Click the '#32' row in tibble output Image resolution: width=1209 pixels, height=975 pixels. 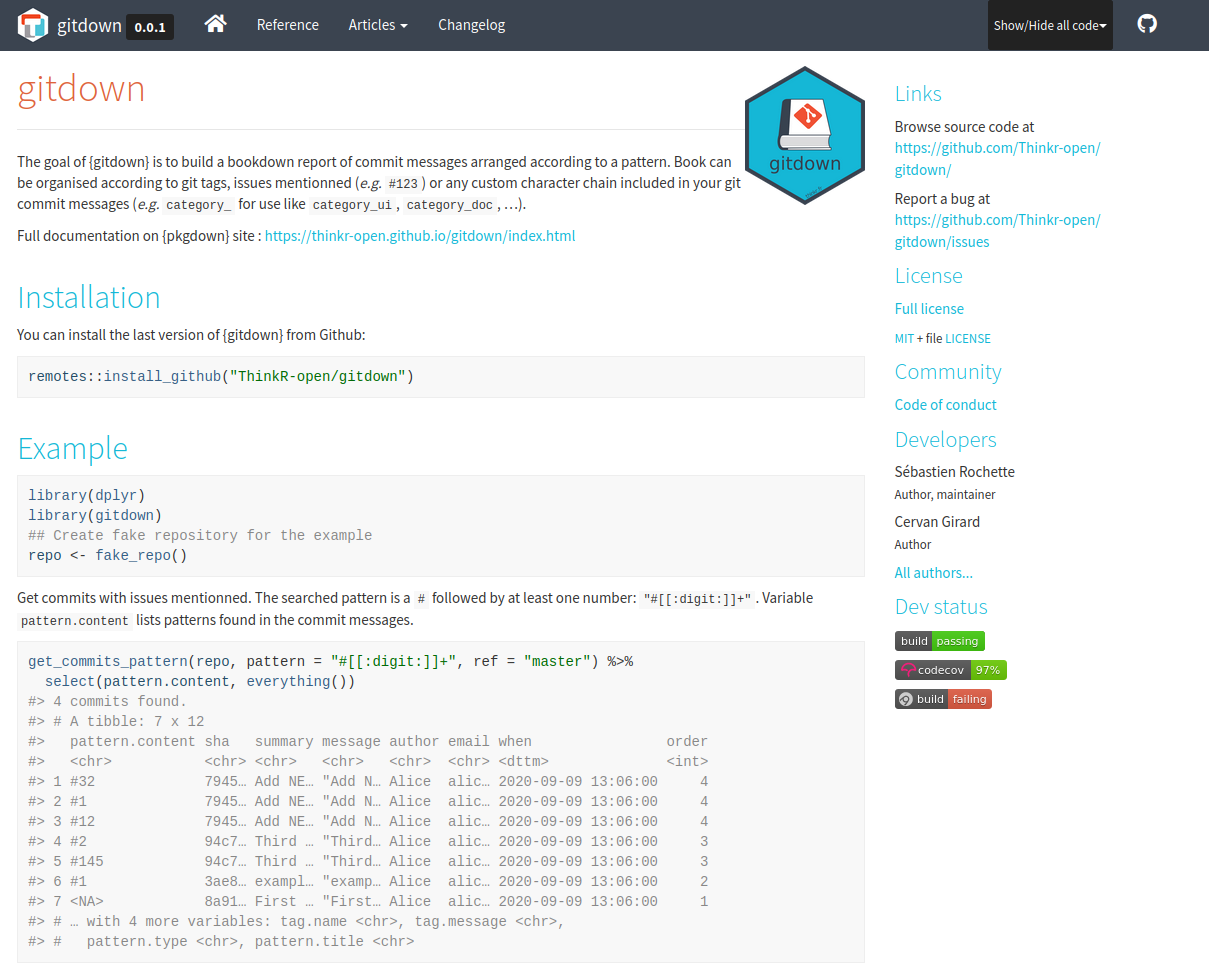click(x=368, y=782)
